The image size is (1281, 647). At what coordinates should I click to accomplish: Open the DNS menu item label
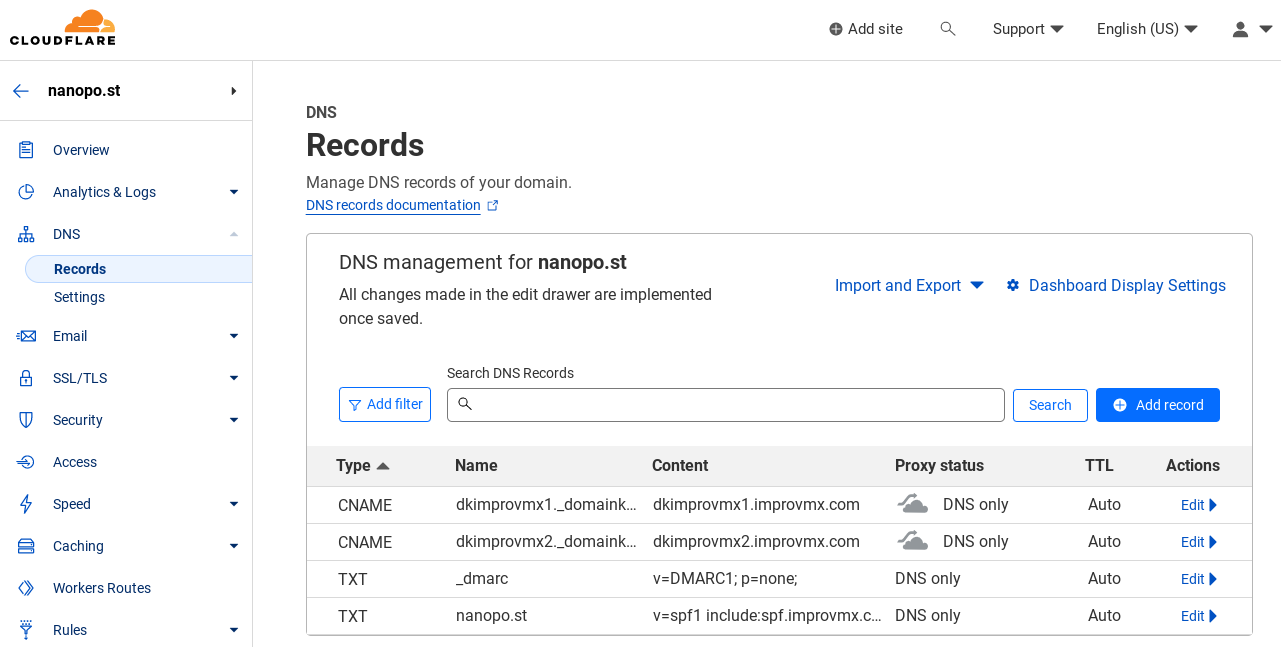66,234
